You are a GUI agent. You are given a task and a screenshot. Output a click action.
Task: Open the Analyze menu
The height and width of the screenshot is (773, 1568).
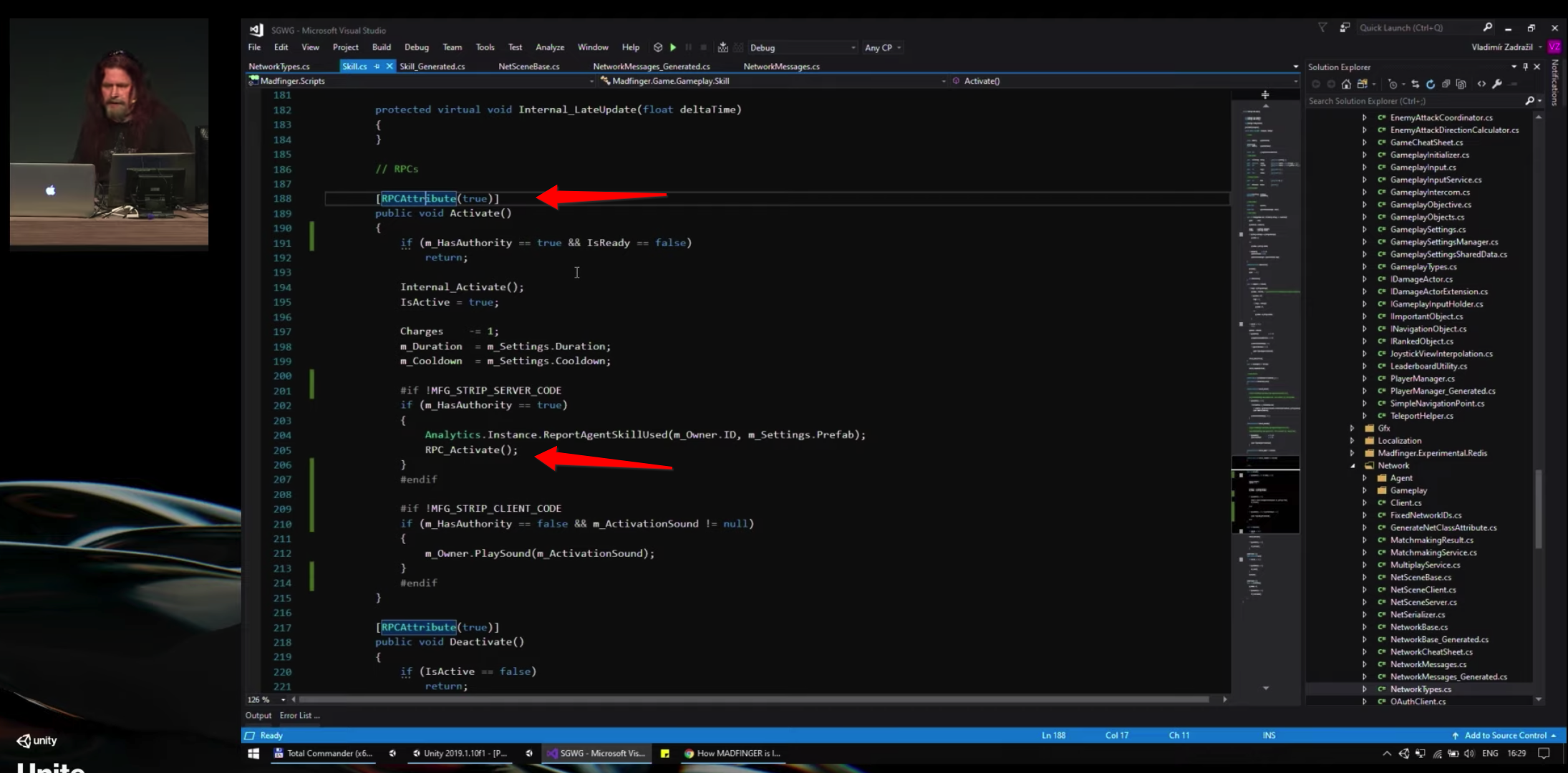pos(549,47)
